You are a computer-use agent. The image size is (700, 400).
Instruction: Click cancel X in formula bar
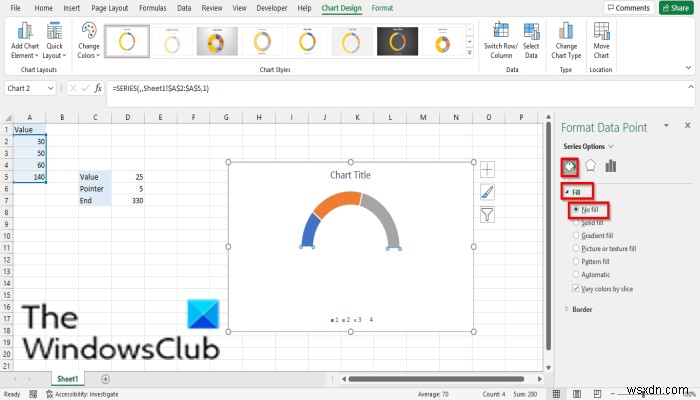pos(73,88)
